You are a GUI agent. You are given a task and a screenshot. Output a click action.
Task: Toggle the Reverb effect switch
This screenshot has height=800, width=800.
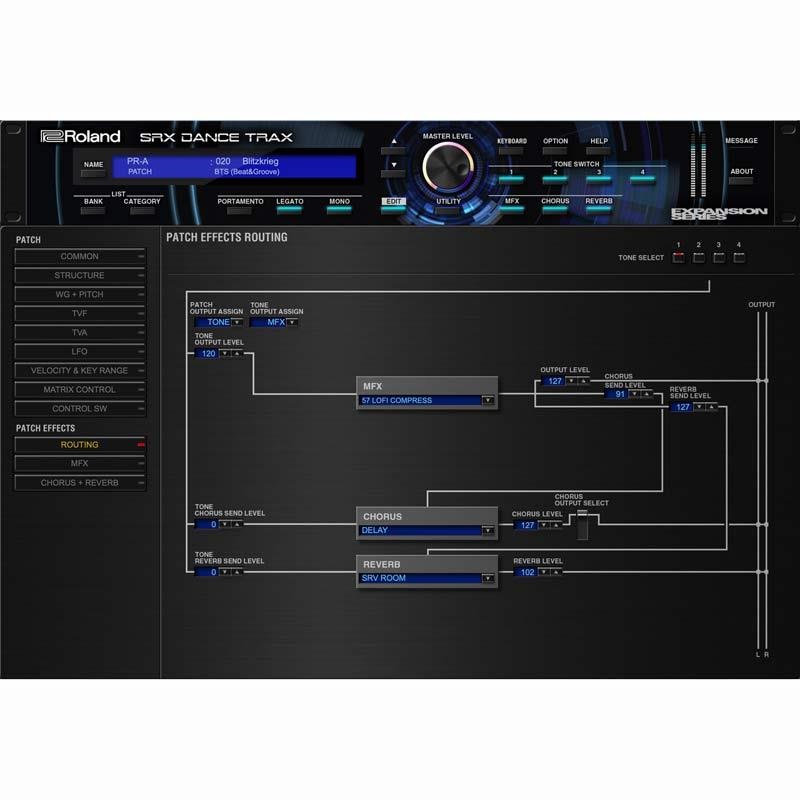tap(599, 209)
